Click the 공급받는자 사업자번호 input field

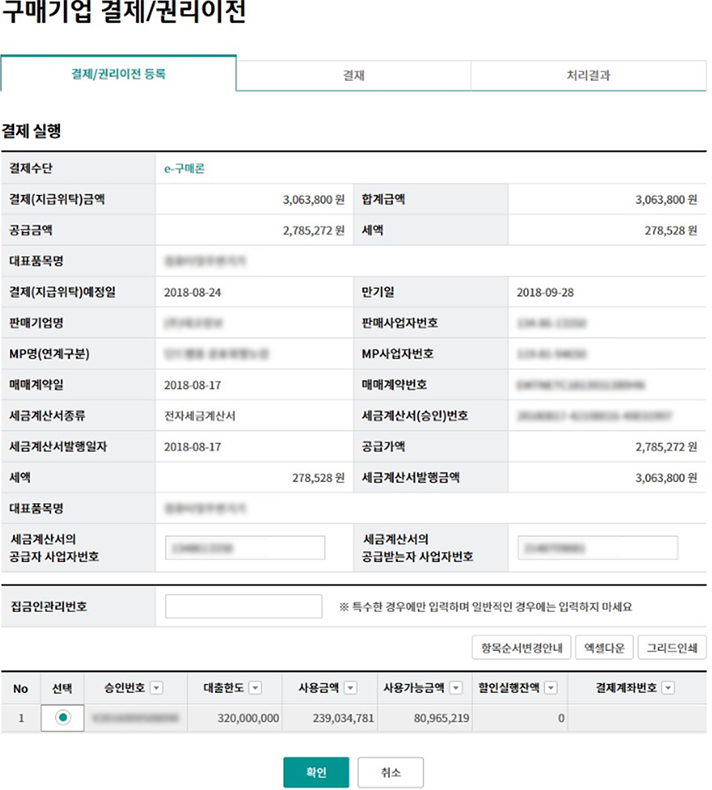coord(597,548)
